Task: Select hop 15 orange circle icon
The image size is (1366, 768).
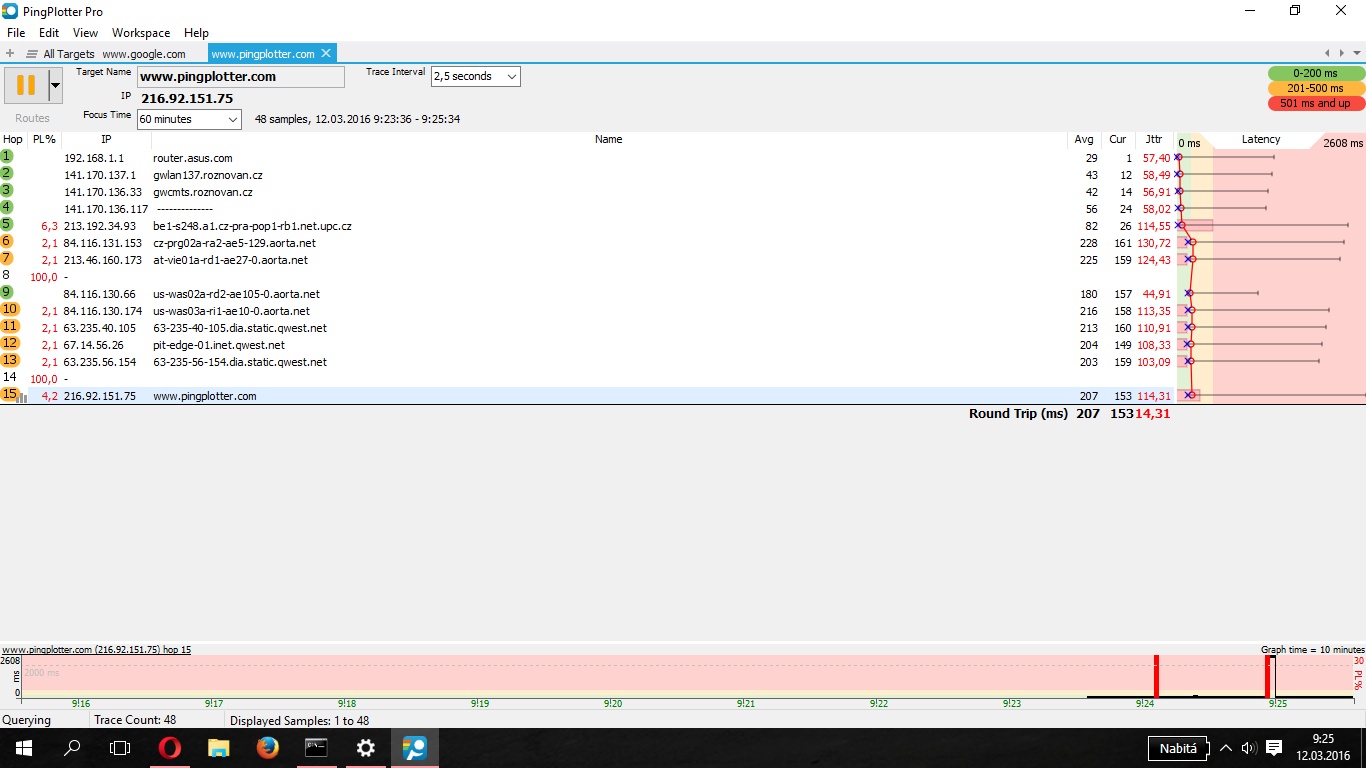Action: point(10,395)
